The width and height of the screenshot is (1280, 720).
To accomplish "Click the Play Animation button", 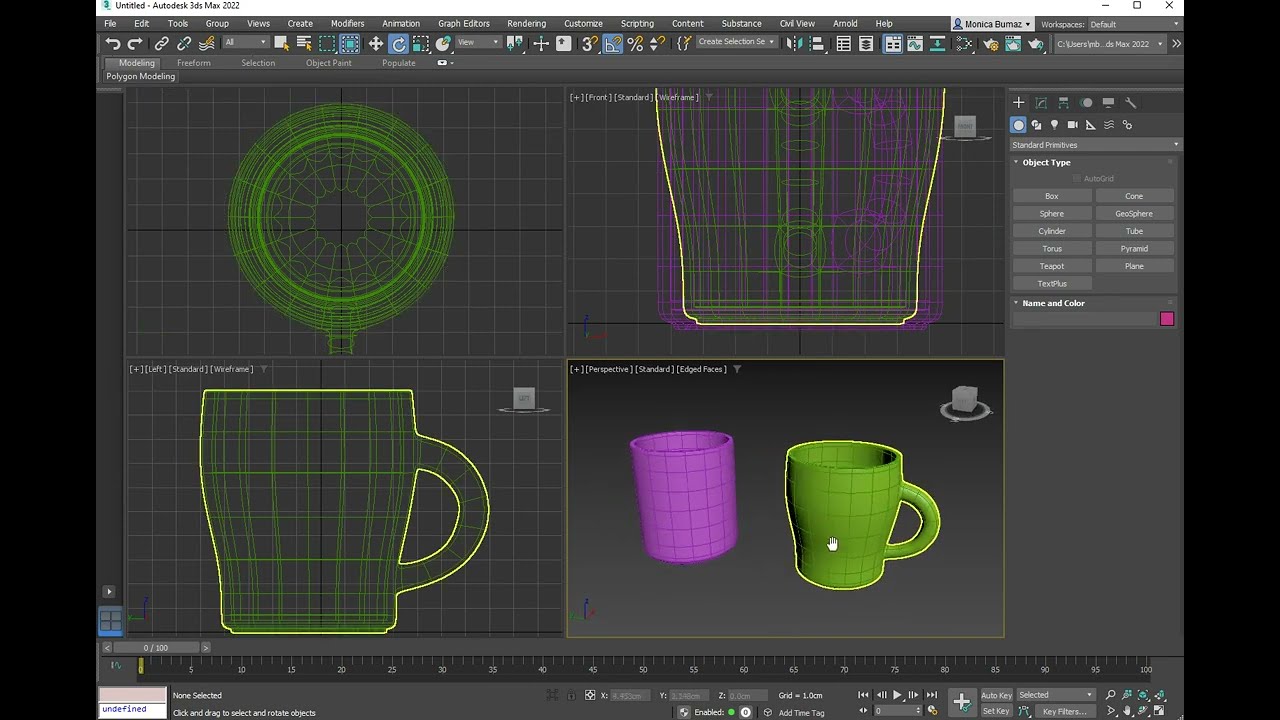I will coord(897,695).
